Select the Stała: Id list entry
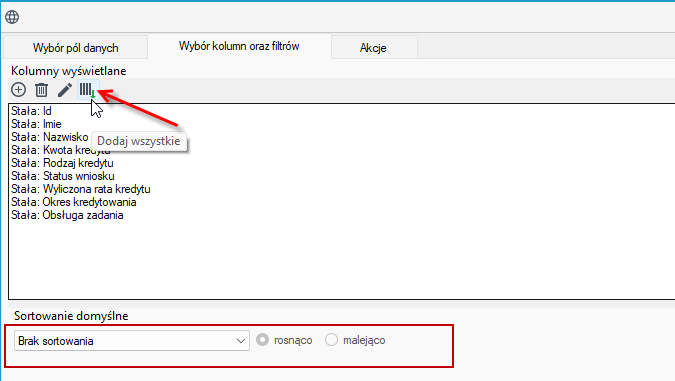 (x=31, y=111)
